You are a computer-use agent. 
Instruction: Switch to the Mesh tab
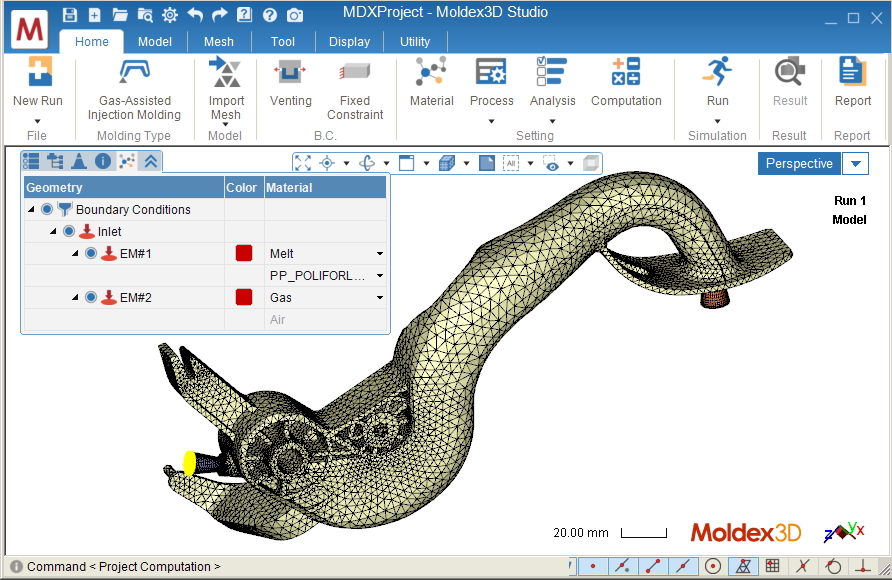tap(218, 42)
